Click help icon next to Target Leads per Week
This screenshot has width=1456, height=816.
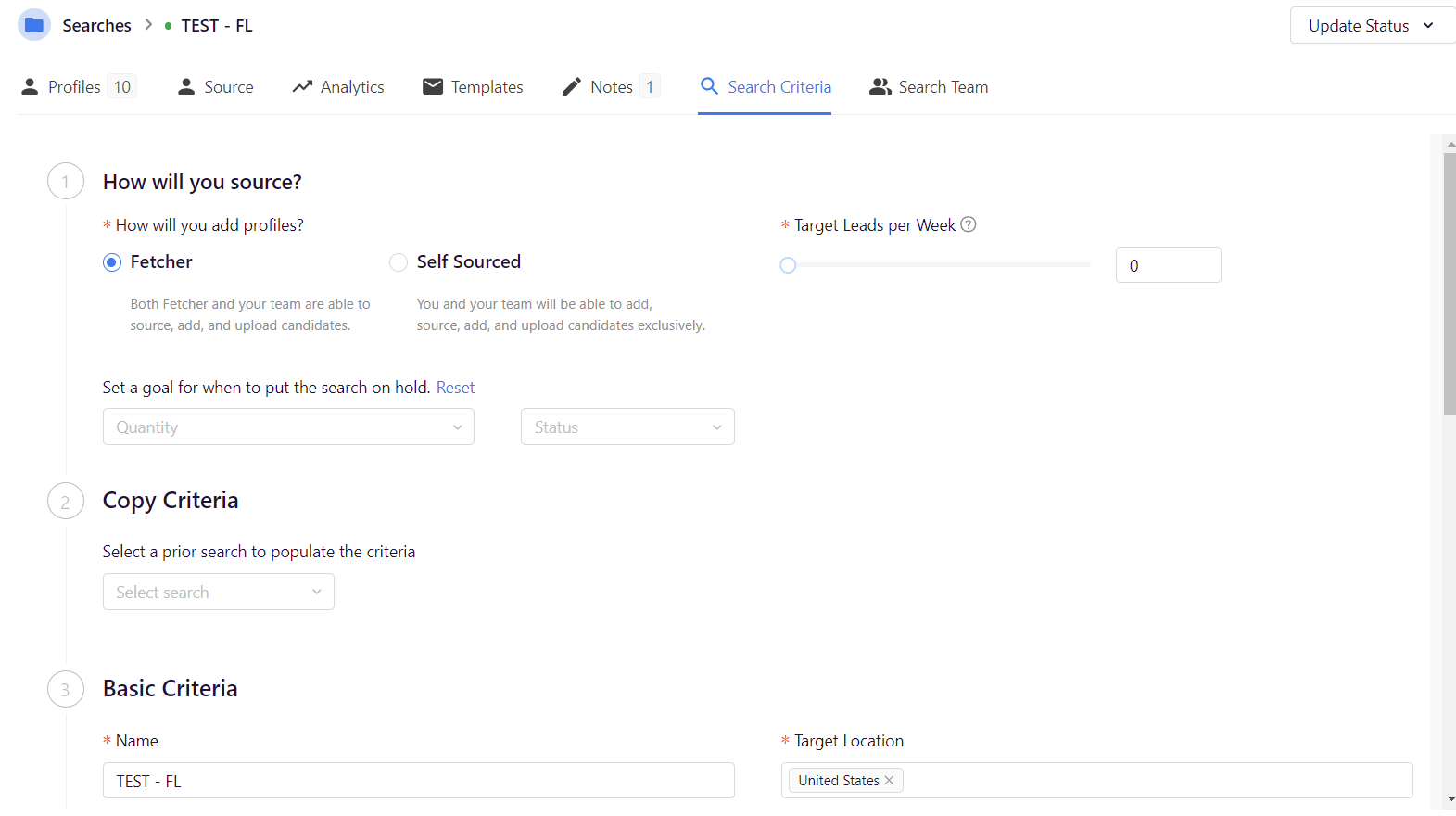(969, 224)
